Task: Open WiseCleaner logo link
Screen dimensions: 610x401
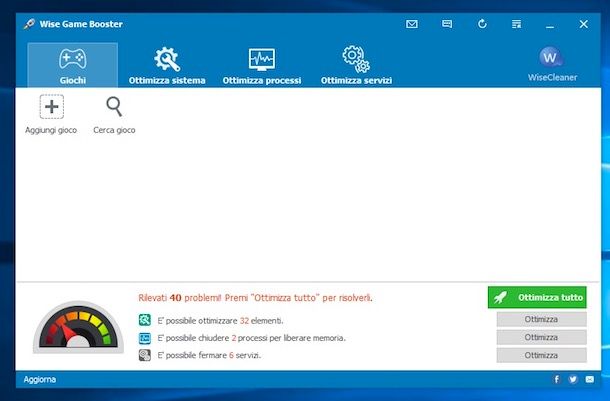Action: [552, 64]
